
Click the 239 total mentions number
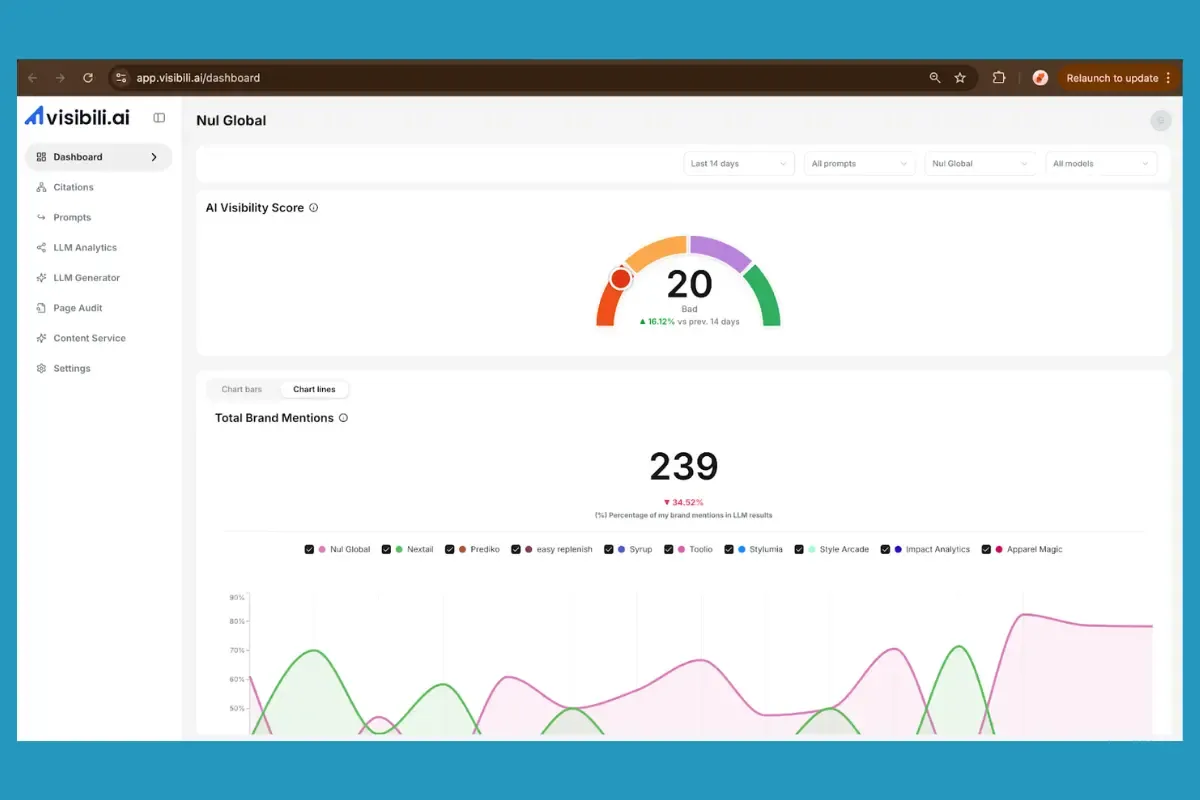tap(684, 467)
